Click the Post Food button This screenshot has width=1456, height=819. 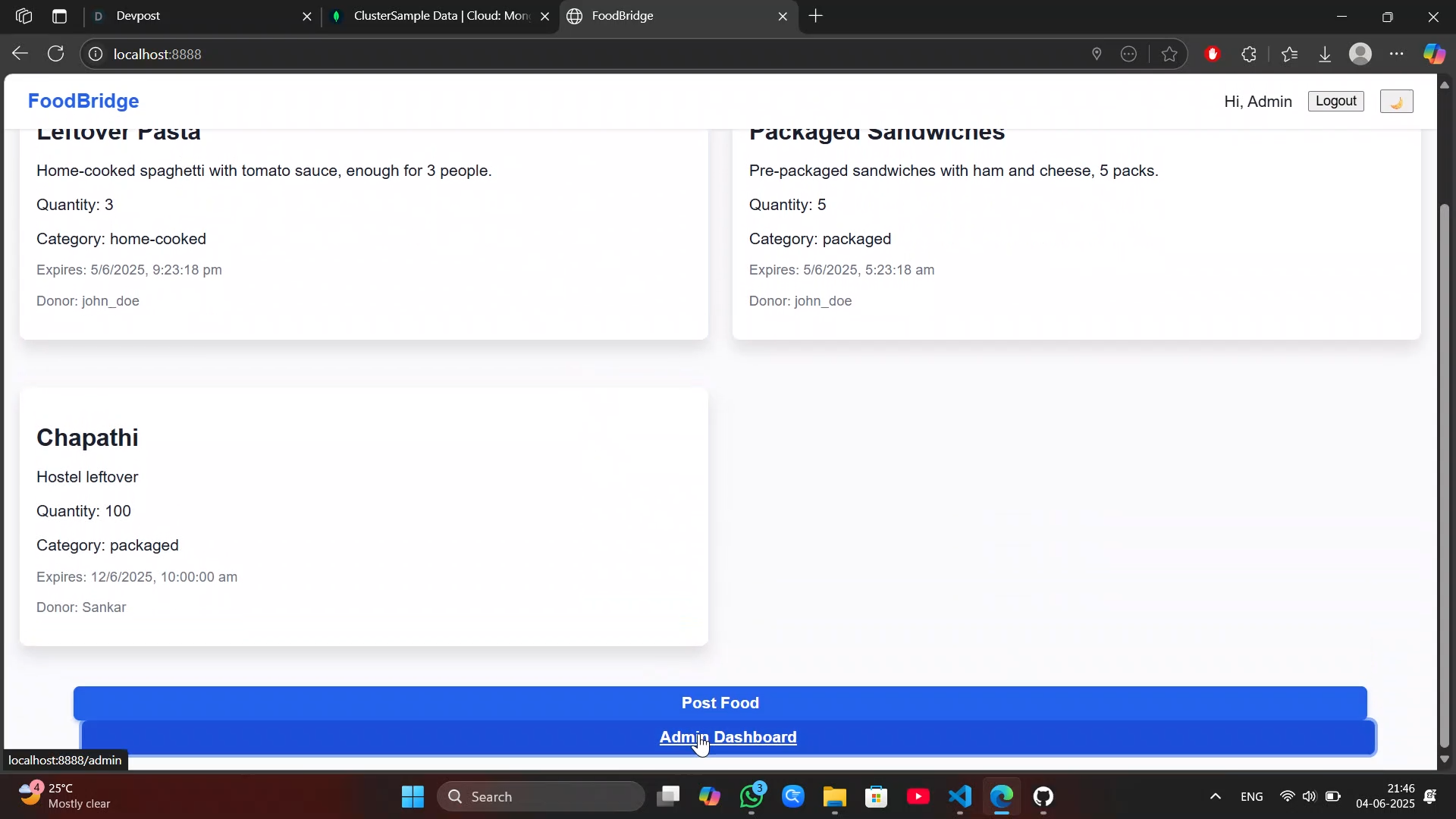pyautogui.click(x=720, y=703)
